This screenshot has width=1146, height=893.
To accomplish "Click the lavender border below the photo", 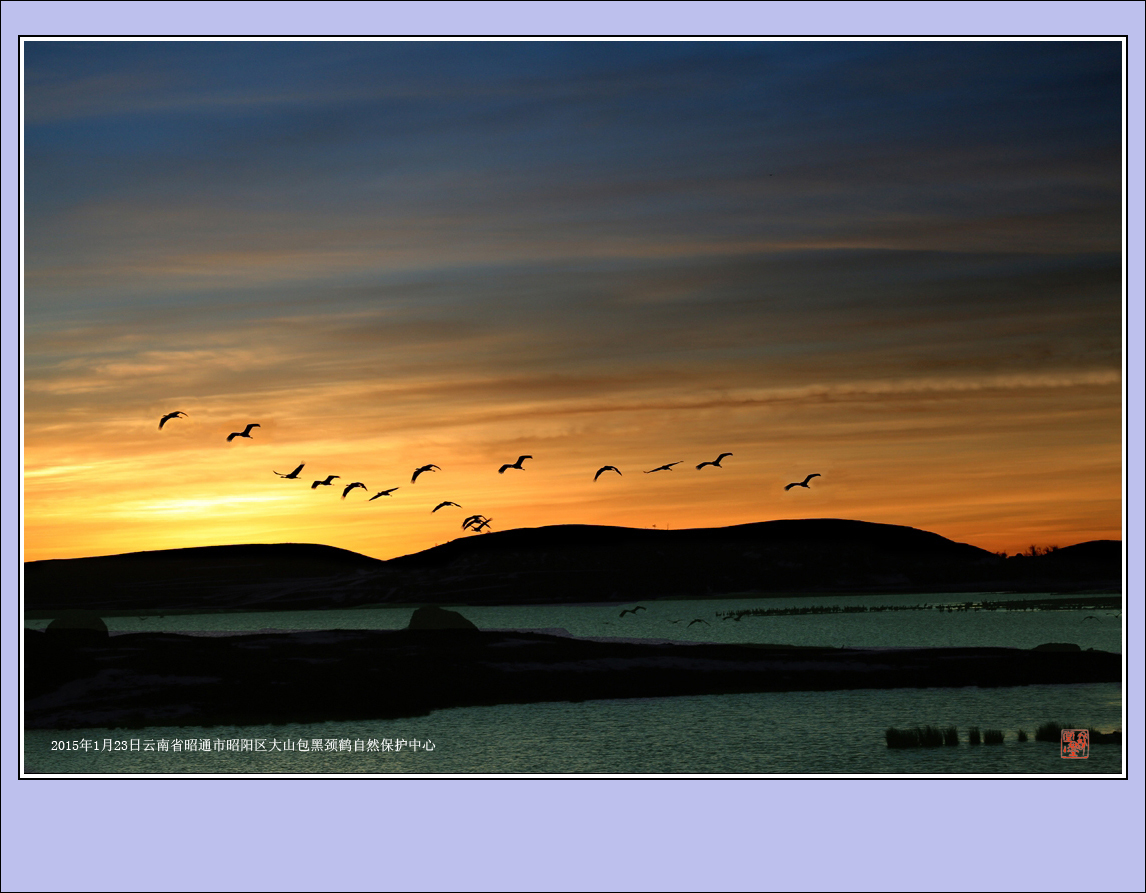I will (573, 834).
